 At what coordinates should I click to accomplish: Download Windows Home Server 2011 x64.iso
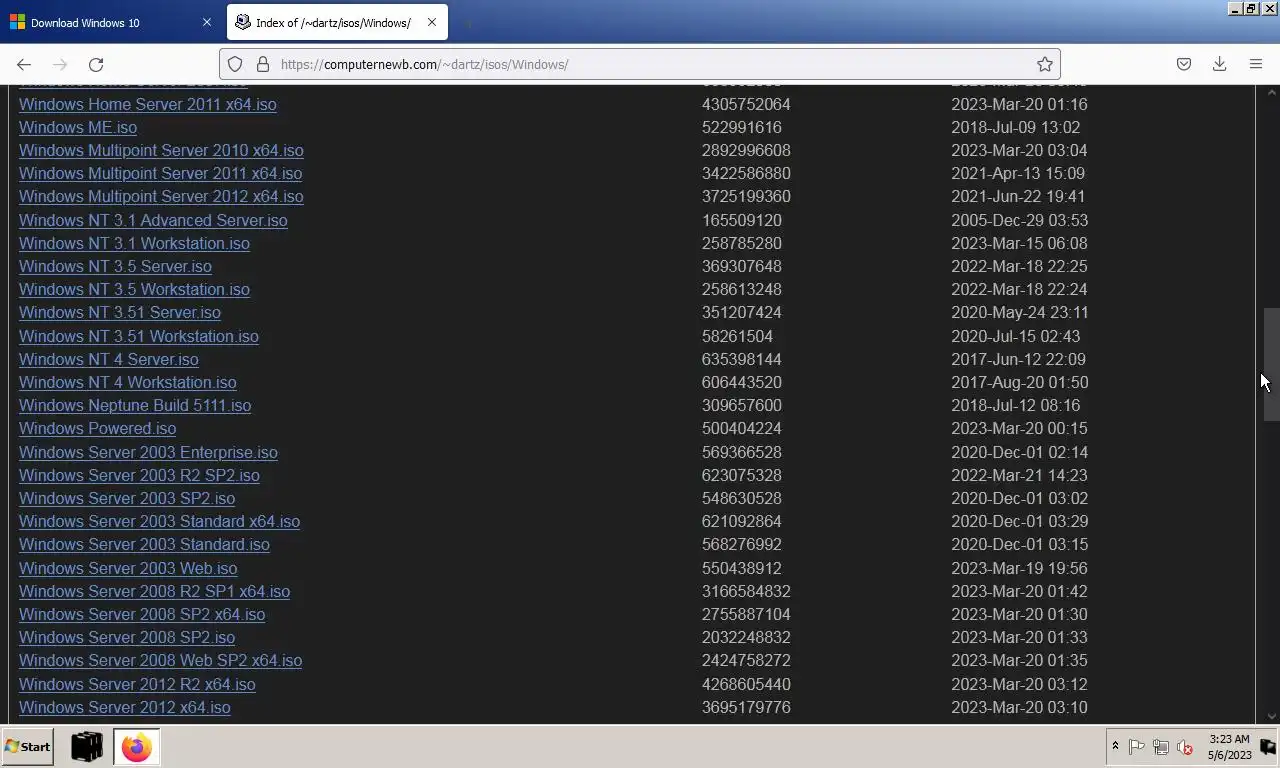pos(147,104)
